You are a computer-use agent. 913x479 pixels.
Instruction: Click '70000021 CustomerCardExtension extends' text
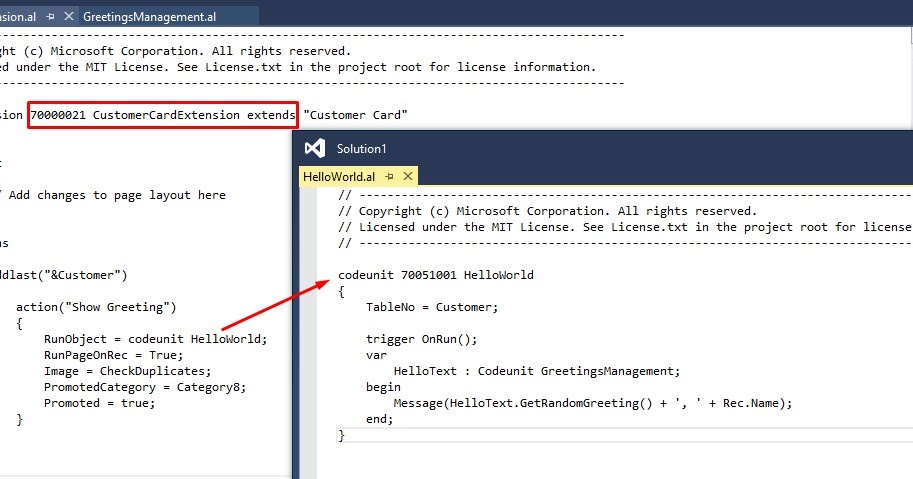click(163, 115)
